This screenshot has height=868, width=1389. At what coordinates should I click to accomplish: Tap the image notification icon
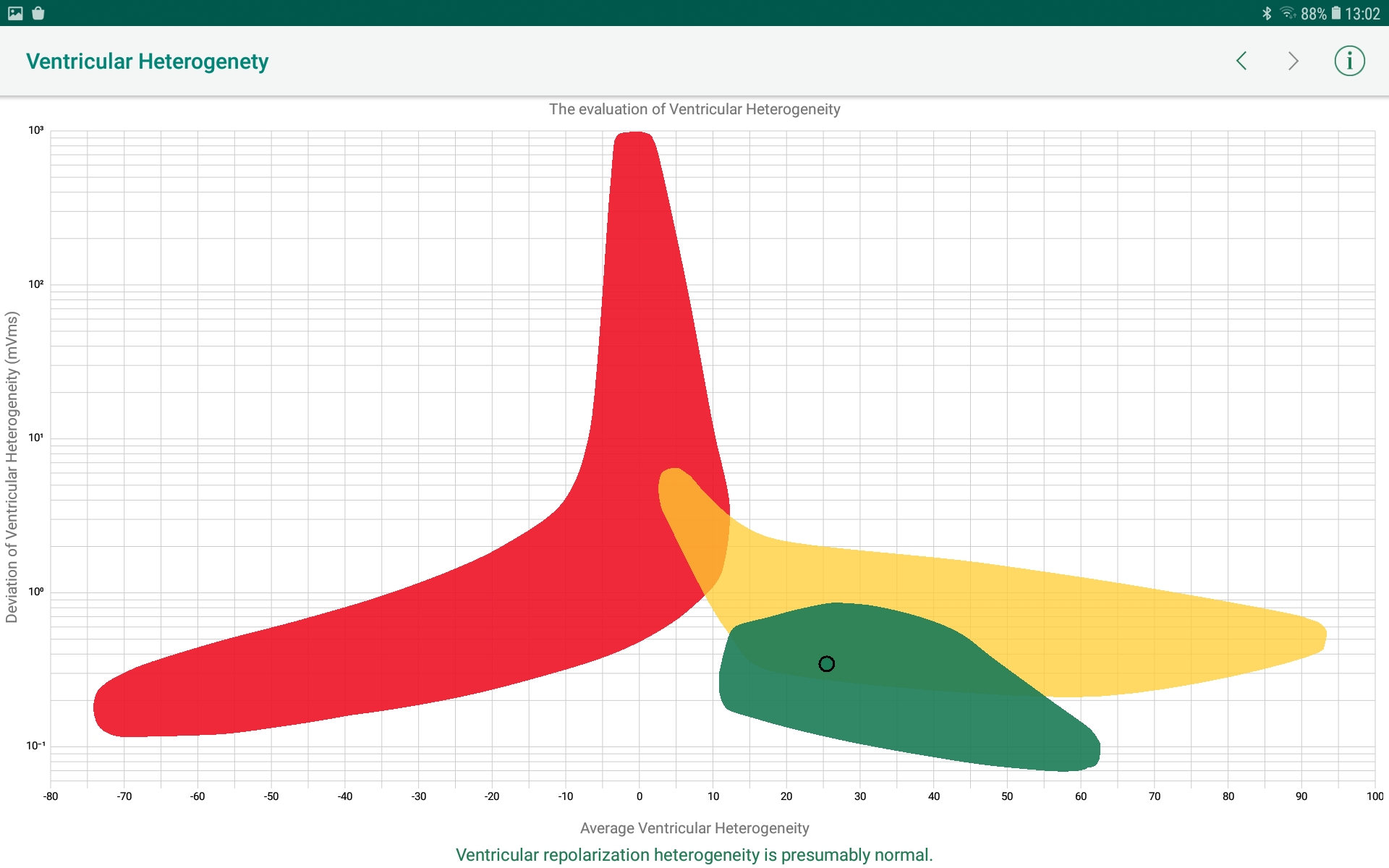pyautogui.click(x=15, y=13)
